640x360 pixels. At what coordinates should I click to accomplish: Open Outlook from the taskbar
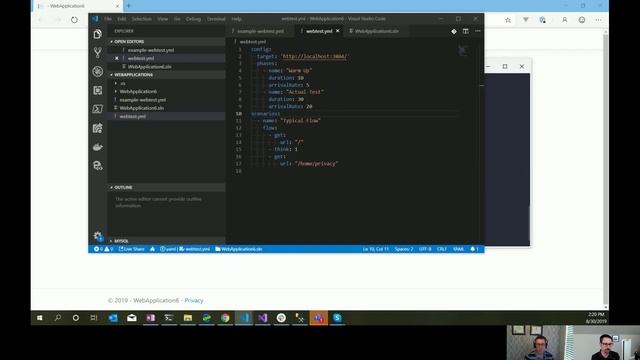pos(113,318)
